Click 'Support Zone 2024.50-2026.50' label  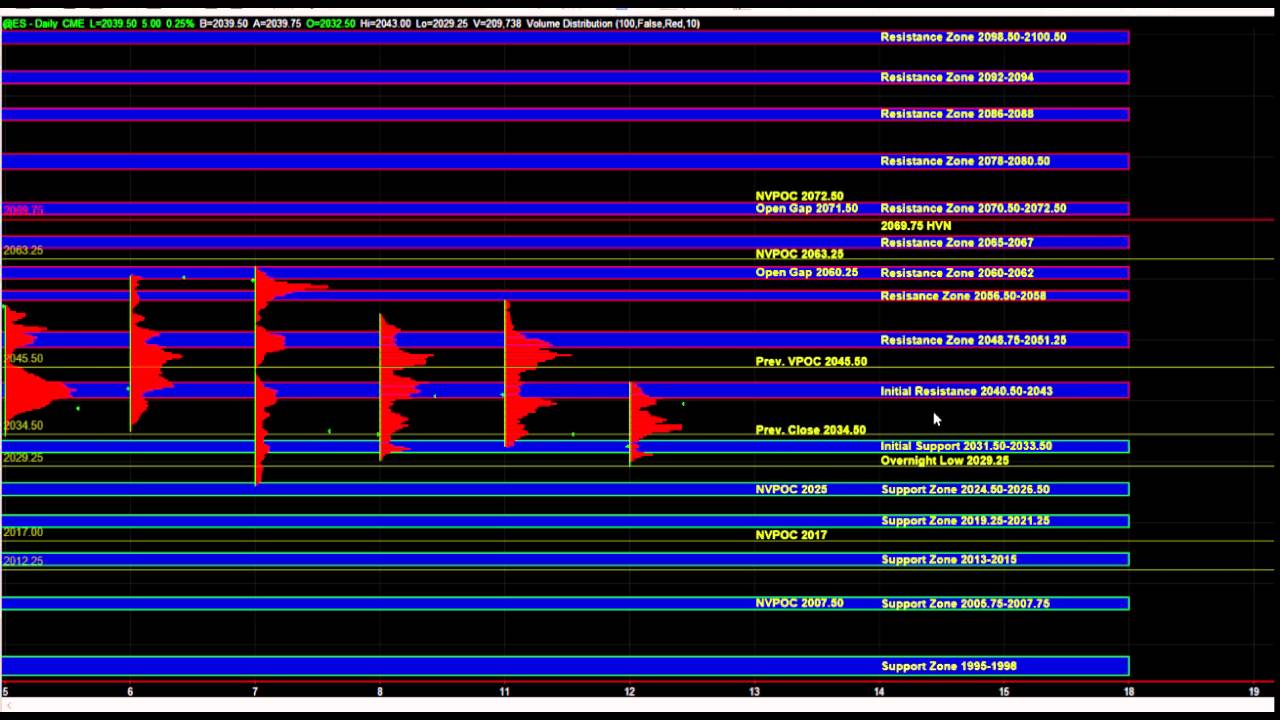coord(965,490)
